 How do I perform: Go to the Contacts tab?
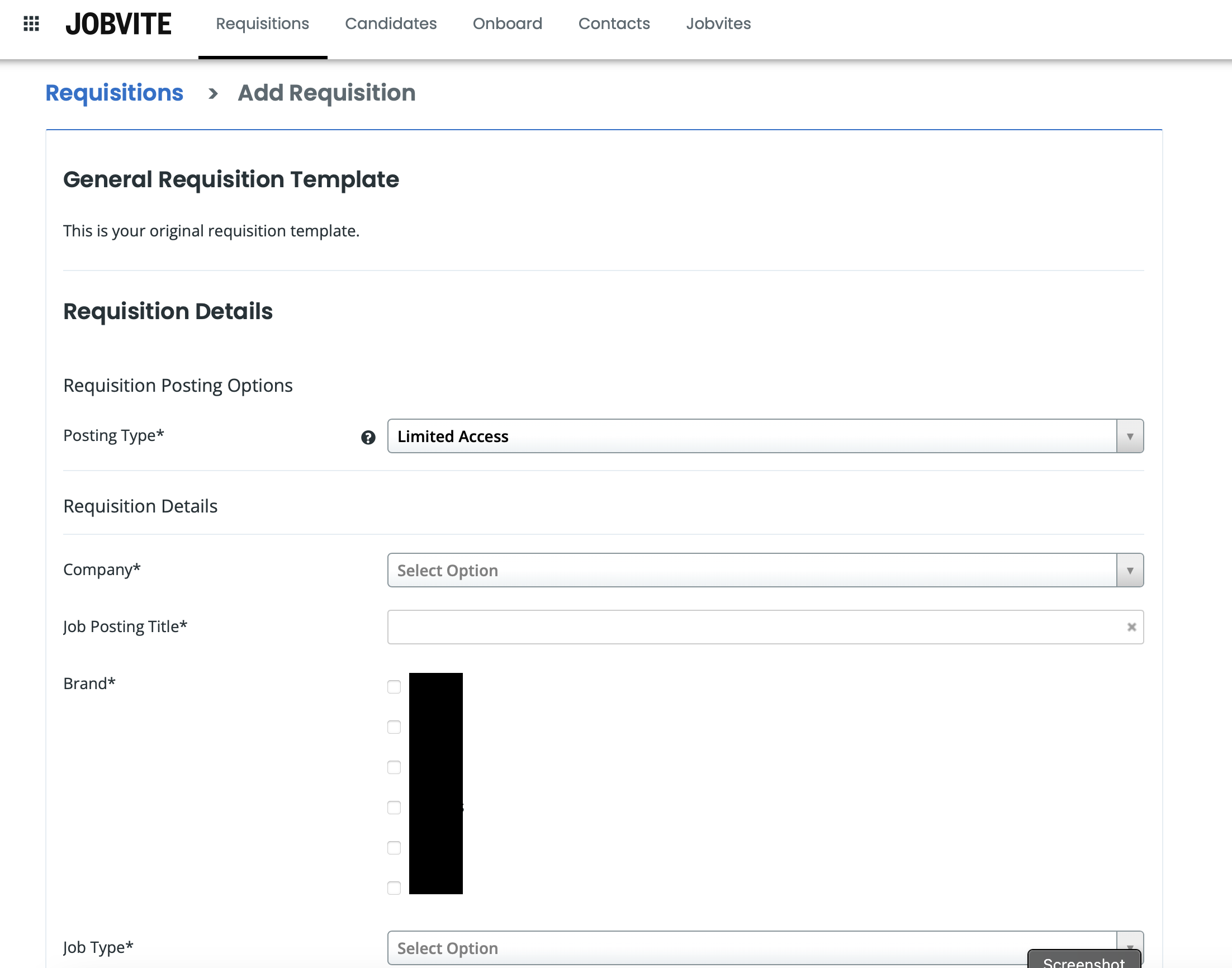pos(614,24)
